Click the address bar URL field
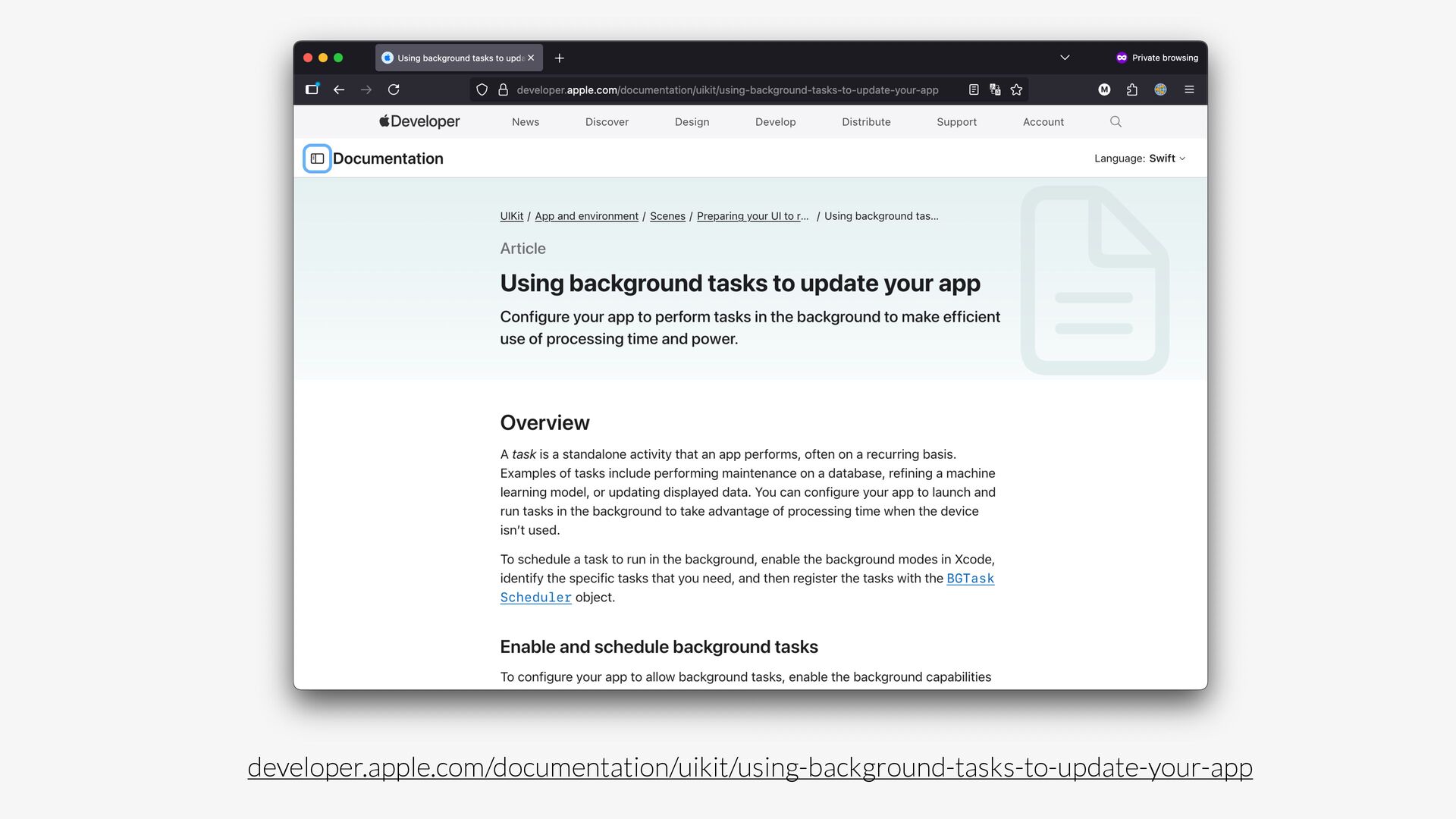Viewport: 1456px width, 819px height. point(726,89)
